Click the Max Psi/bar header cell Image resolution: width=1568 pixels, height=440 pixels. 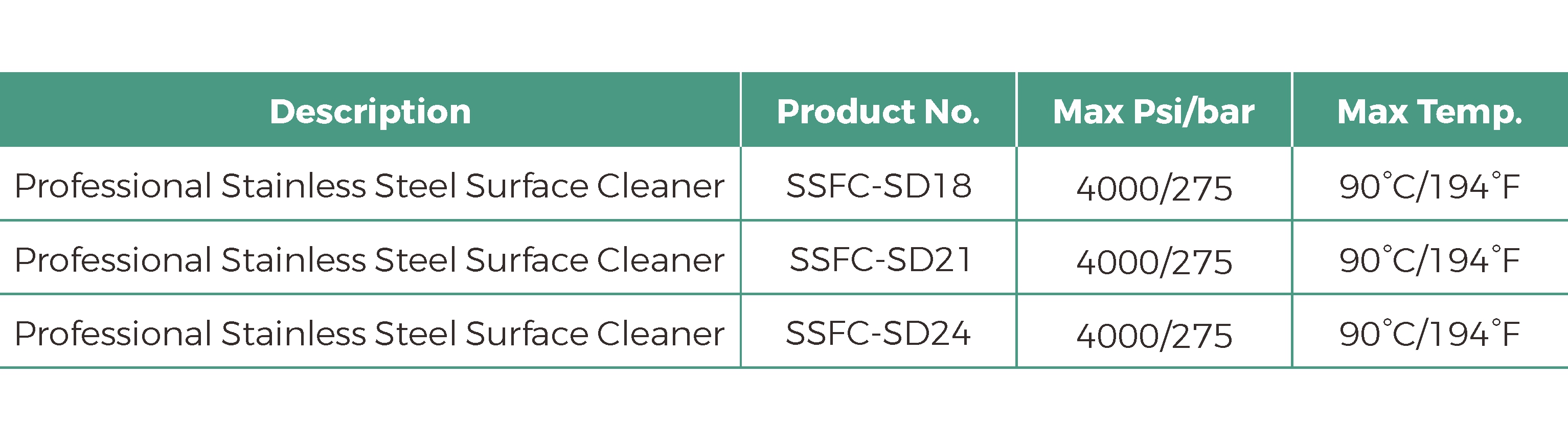point(1153,112)
